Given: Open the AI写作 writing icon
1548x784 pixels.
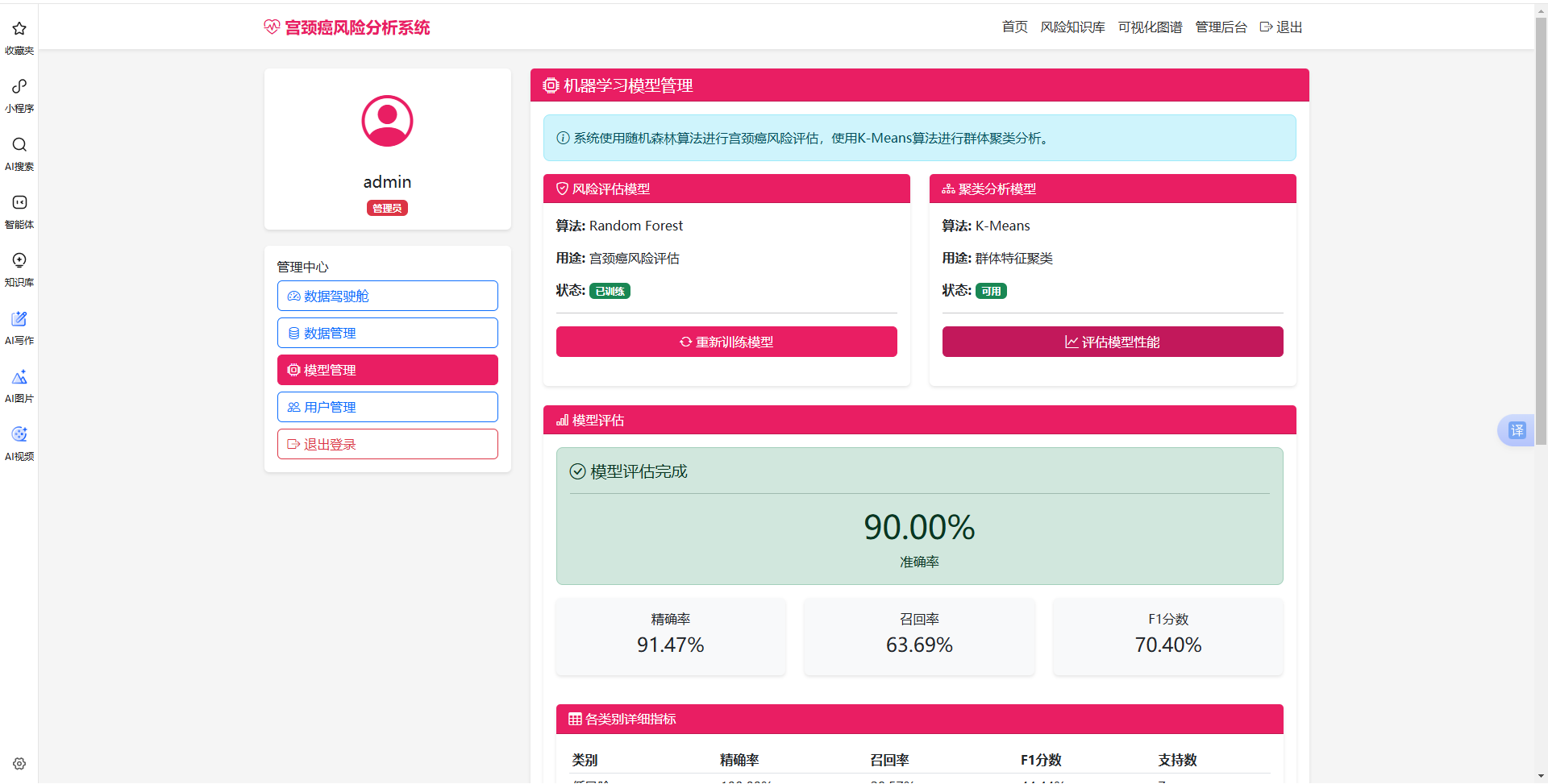Looking at the screenshot, I should tap(19, 318).
